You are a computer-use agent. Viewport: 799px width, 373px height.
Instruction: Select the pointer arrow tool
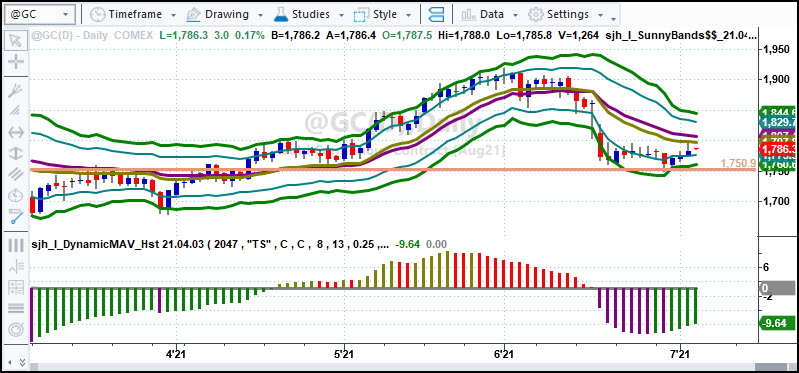coord(16,40)
